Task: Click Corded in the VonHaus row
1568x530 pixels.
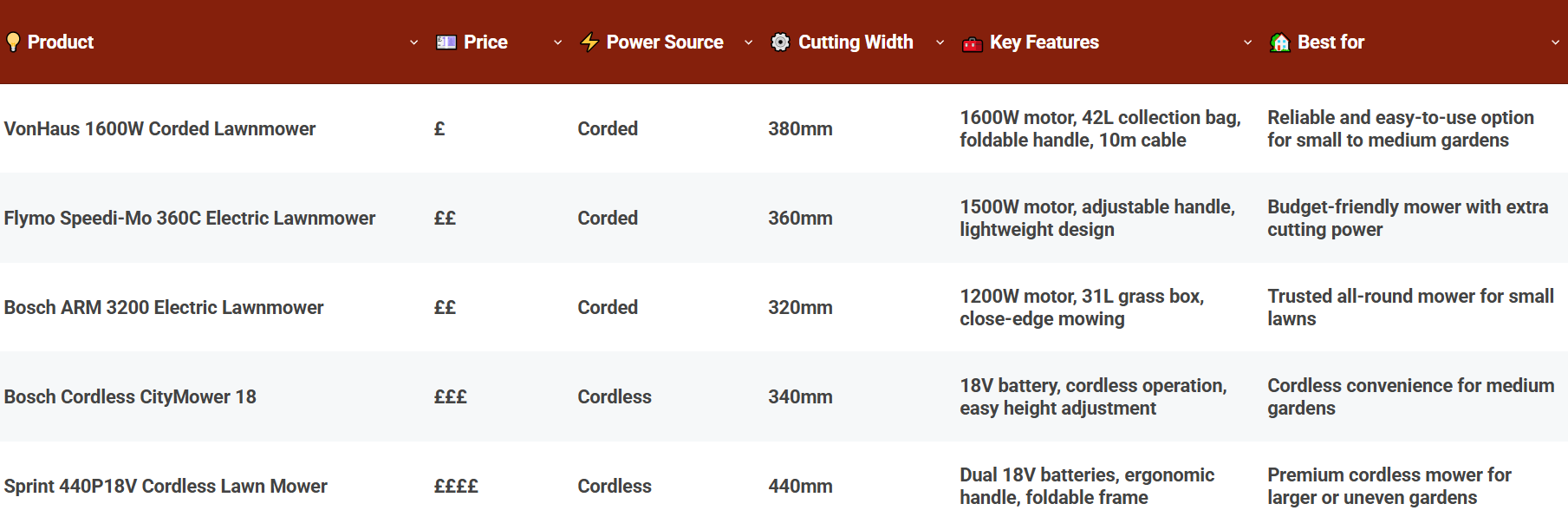Action: (608, 129)
